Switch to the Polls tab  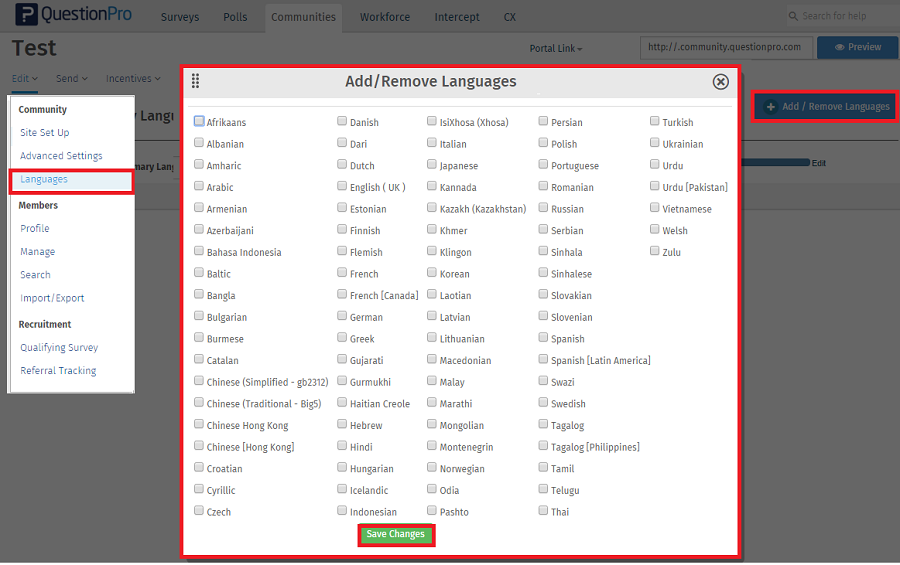pyautogui.click(x=235, y=17)
